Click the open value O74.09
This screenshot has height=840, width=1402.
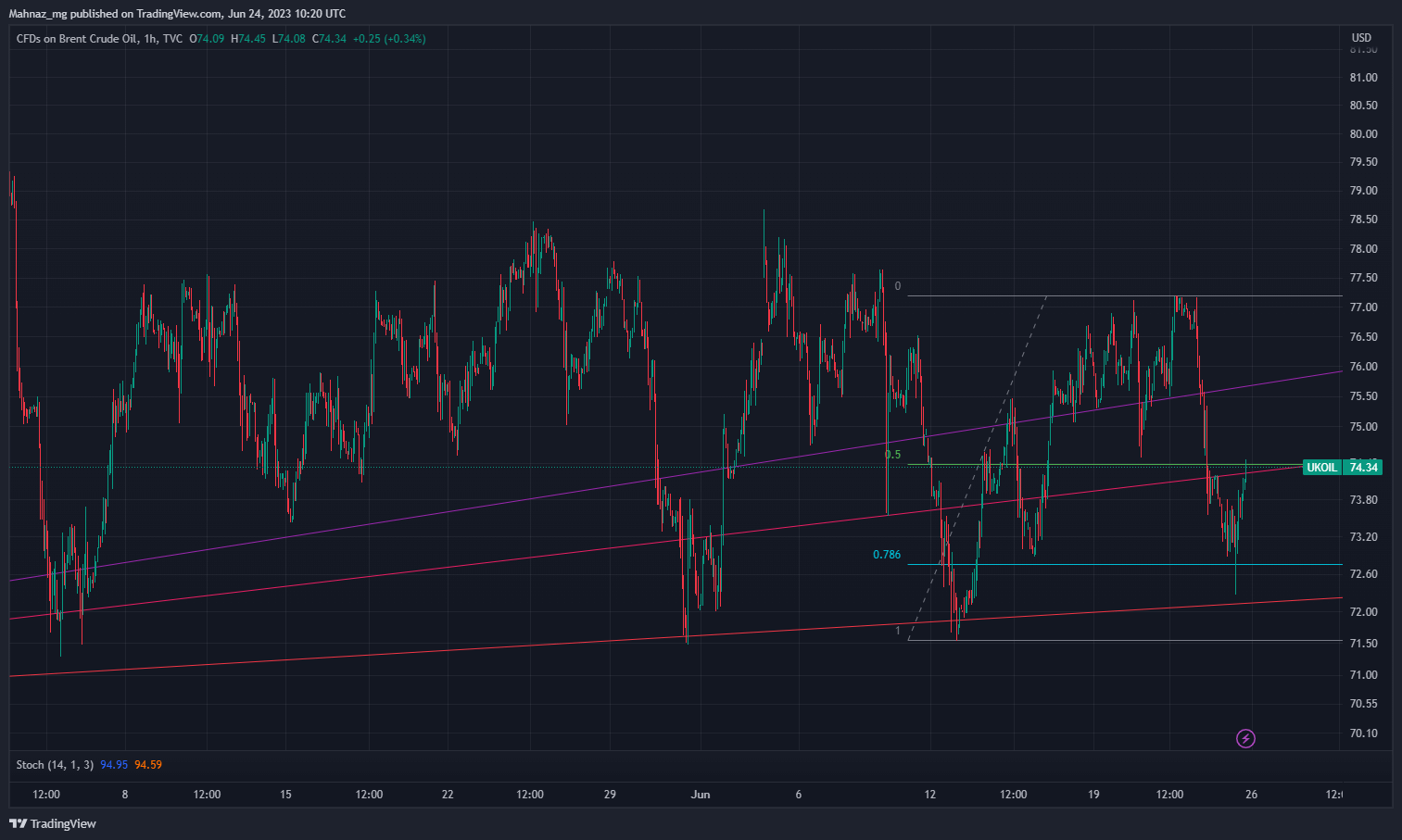pos(208,39)
